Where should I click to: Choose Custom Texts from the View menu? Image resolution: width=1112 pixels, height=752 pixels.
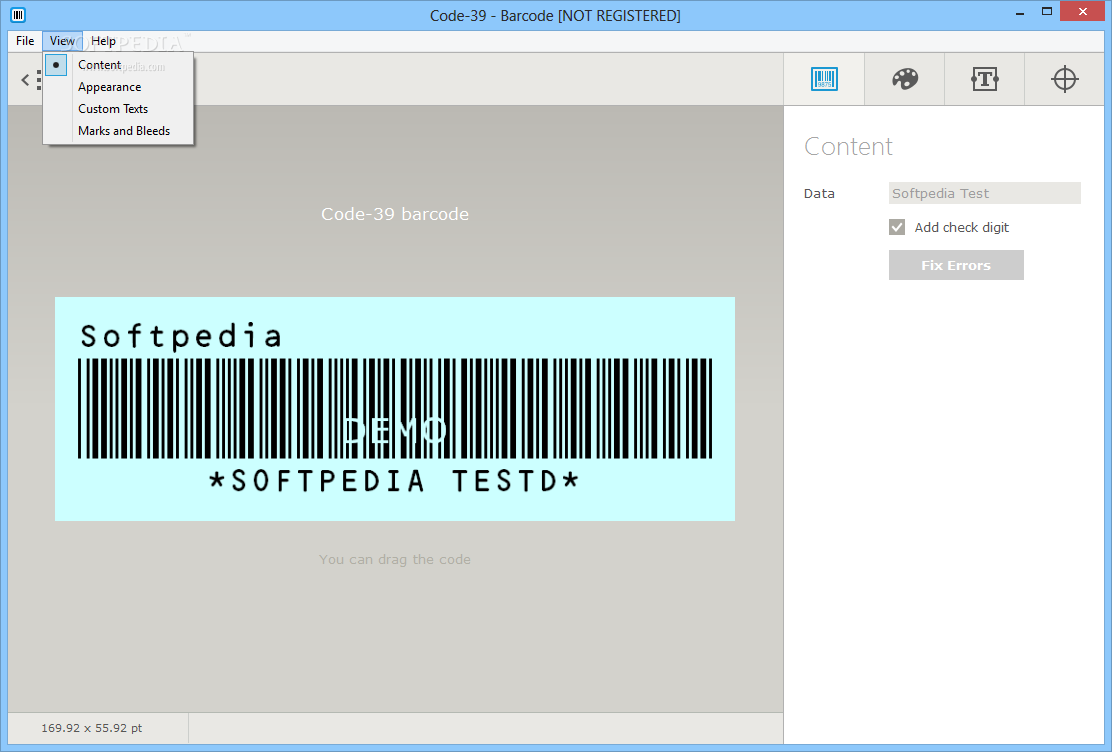point(118,109)
